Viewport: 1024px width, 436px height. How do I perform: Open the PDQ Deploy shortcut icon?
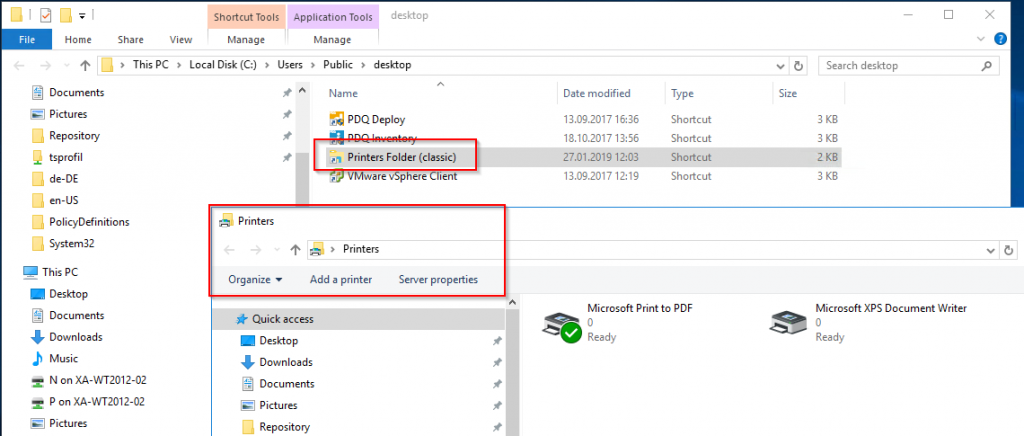(337, 119)
